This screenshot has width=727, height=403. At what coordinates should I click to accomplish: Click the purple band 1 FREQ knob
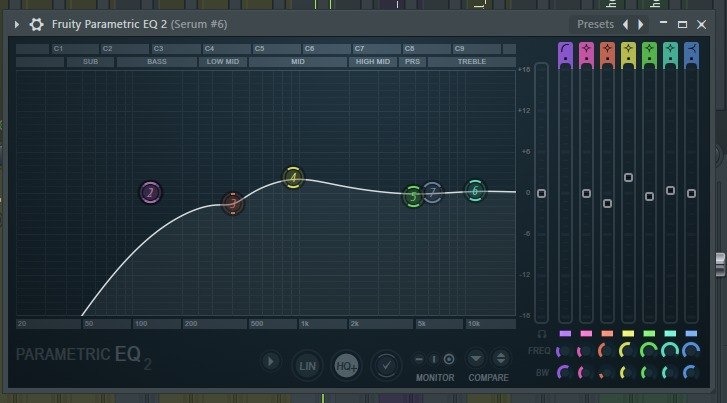(x=564, y=352)
